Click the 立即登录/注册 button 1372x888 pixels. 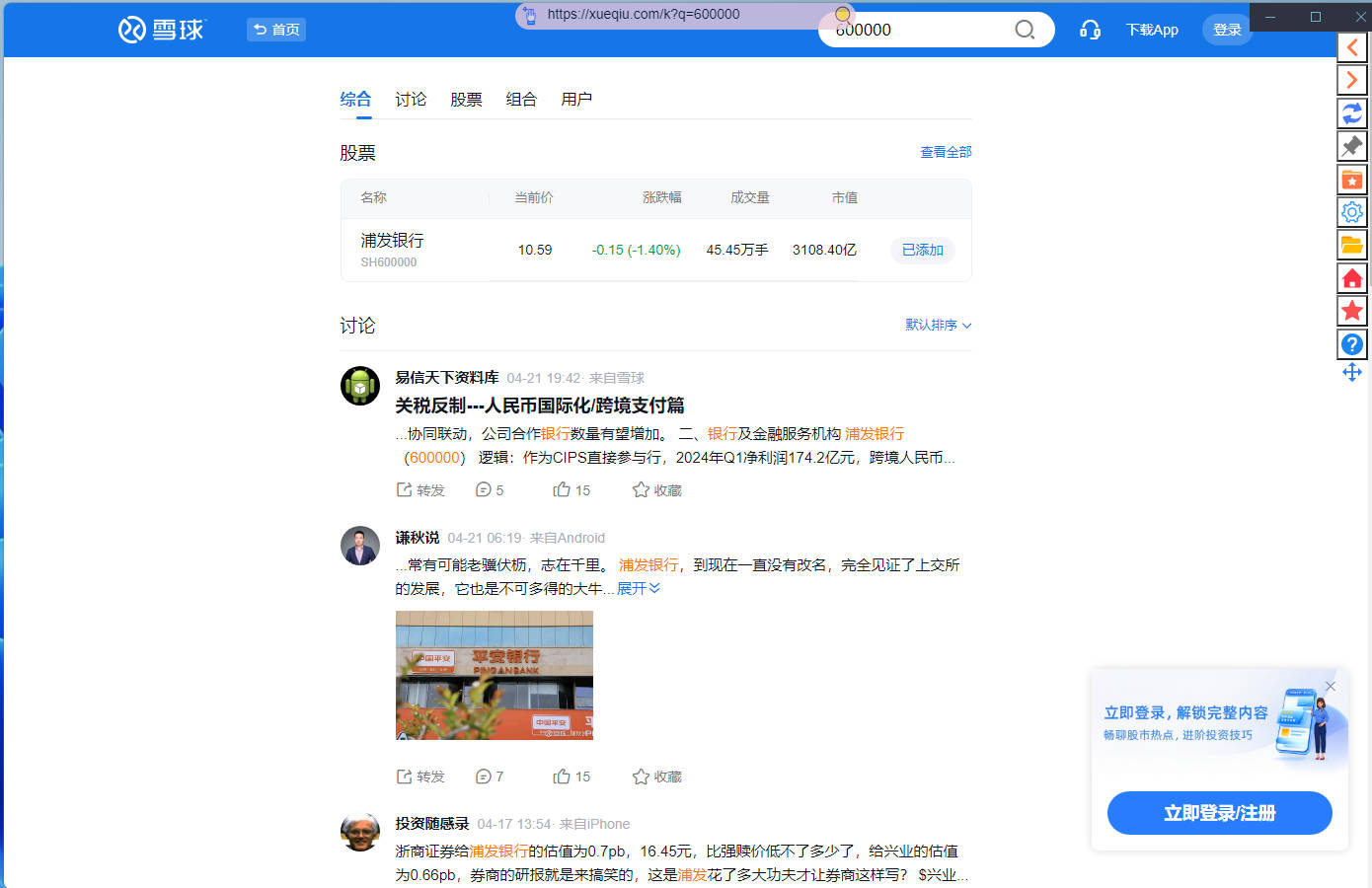[x=1219, y=812]
